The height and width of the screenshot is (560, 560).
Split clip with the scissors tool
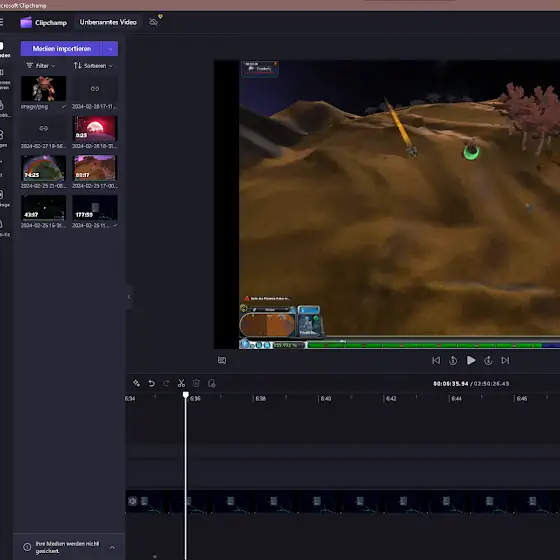[x=181, y=383]
